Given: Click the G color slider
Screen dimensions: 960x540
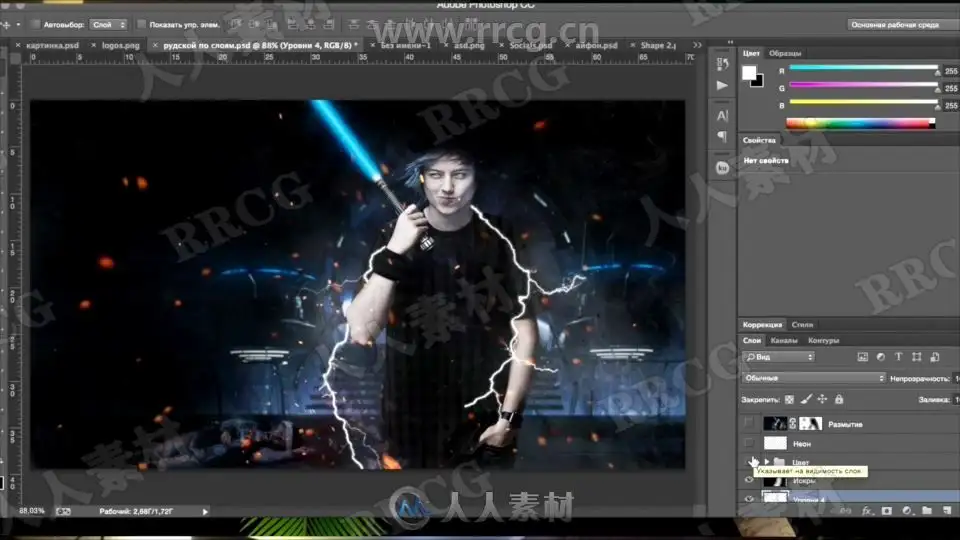Looking at the screenshot, I should [x=863, y=86].
